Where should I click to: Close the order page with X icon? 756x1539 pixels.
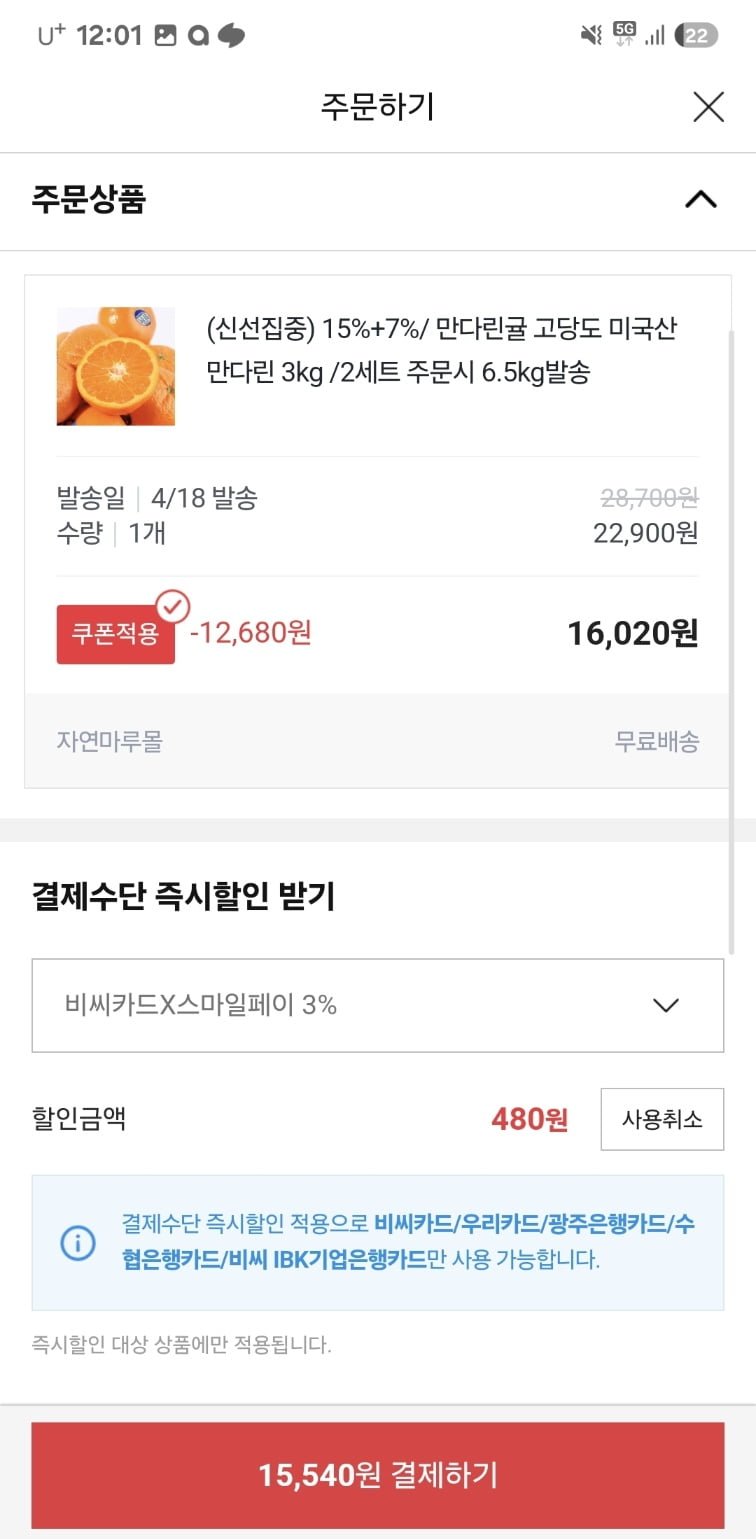pos(708,107)
